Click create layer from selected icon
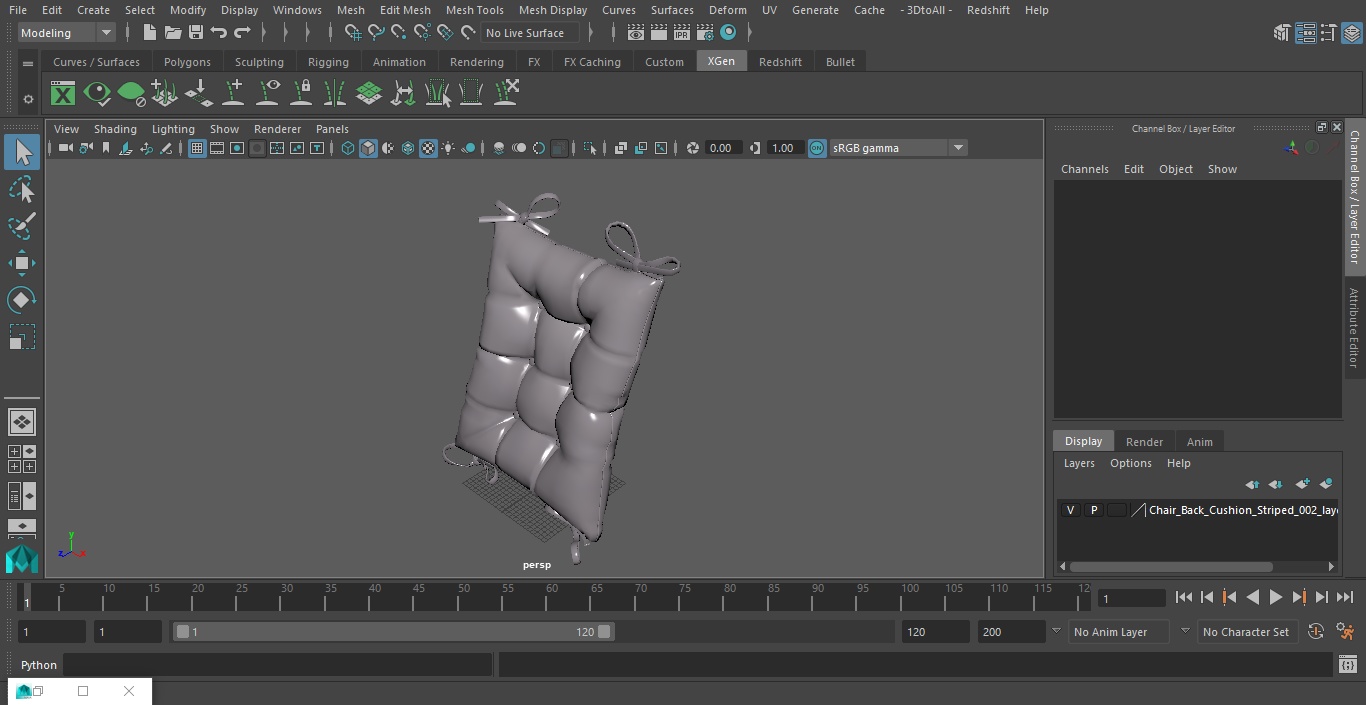Screen dimensions: 1366x705 click(1326, 484)
